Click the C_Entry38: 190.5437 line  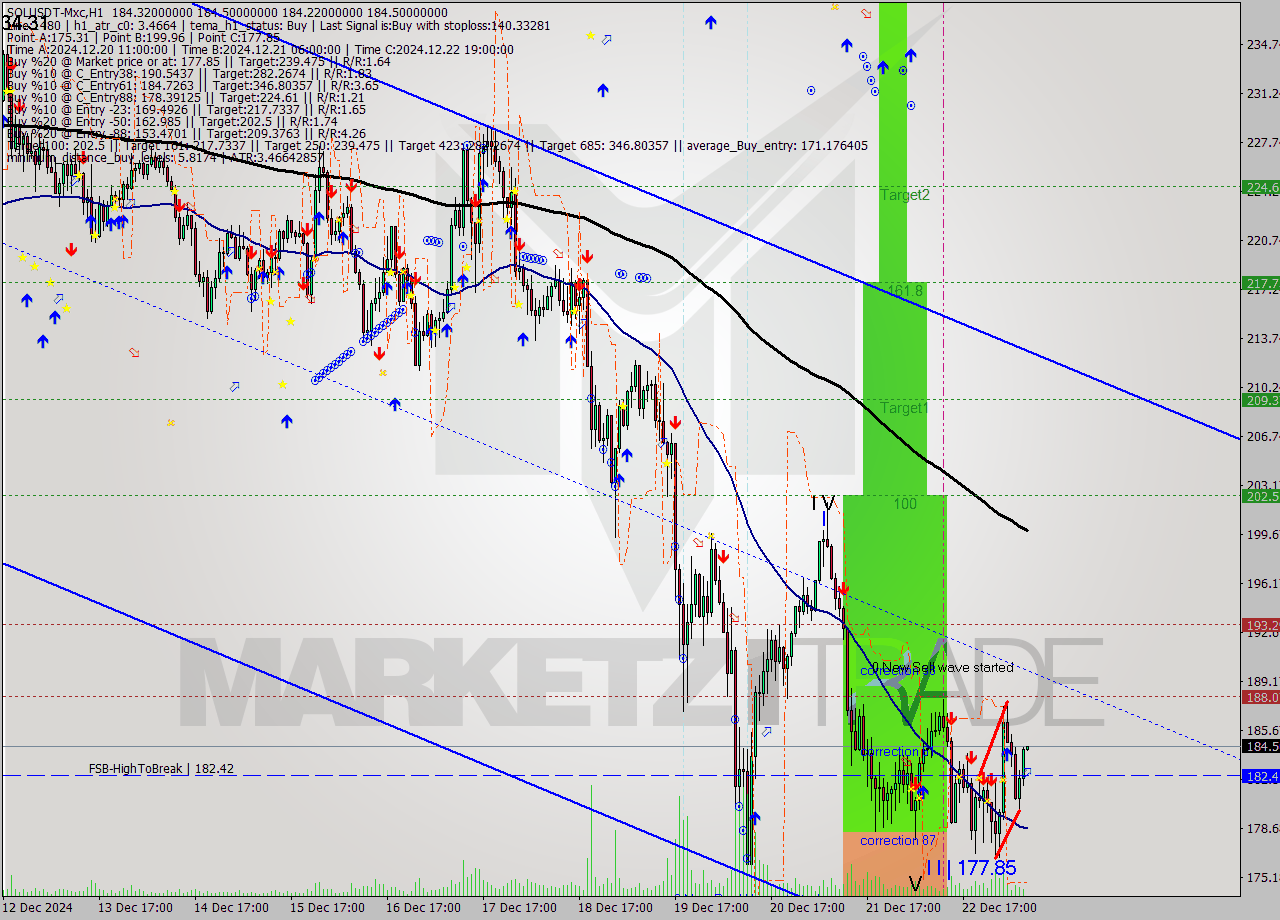(x=189, y=73)
